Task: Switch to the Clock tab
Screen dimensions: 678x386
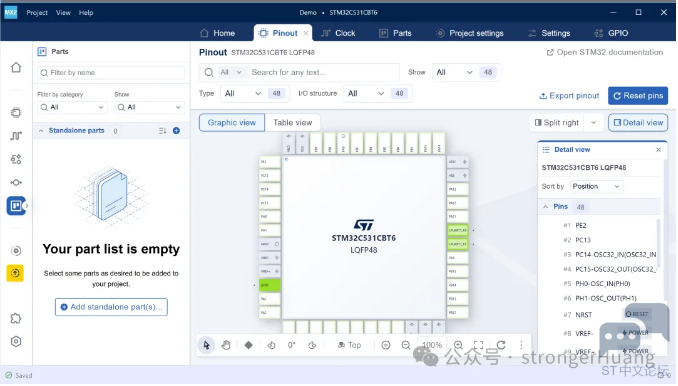Action: (x=339, y=33)
